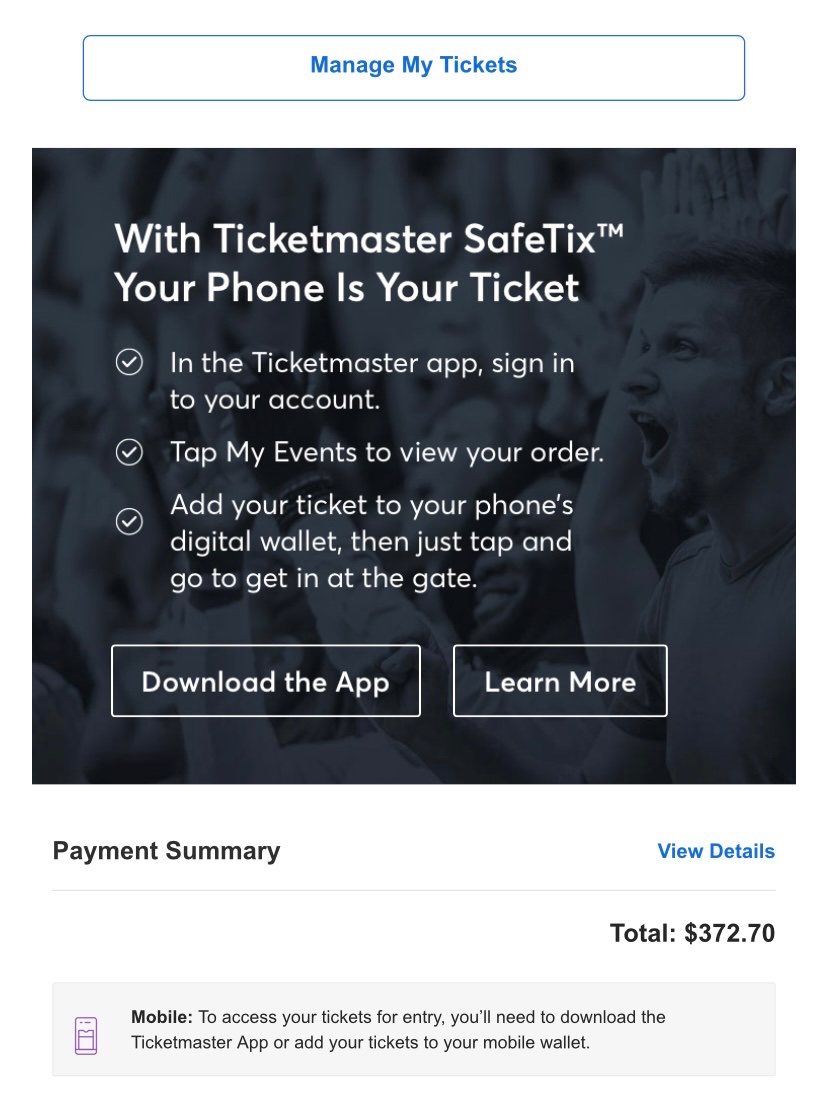Viewport: 828px width, 1117px height.
Task: Click the "With Ticketmaster SafeTix" headline line
Action: 360,240
